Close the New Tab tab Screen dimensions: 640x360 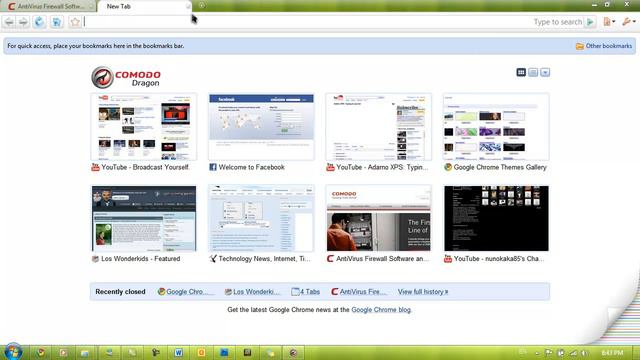188,6
